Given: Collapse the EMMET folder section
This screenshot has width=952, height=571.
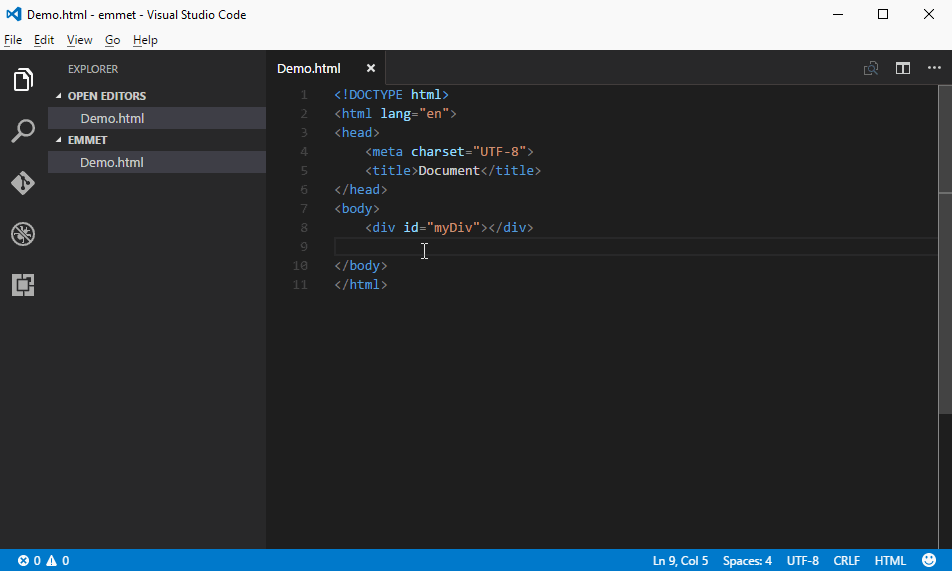Looking at the screenshot, I should click(x=87, y=140).
